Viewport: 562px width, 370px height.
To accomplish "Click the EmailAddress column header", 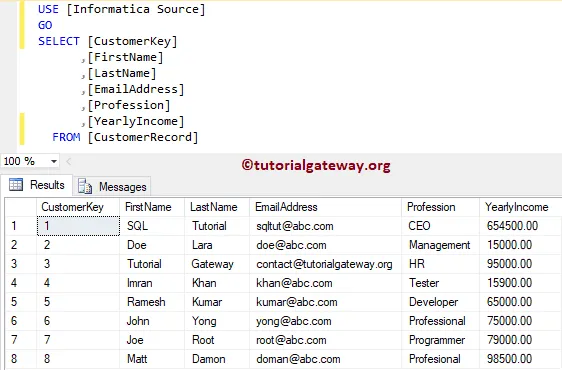I will [325, 207].
